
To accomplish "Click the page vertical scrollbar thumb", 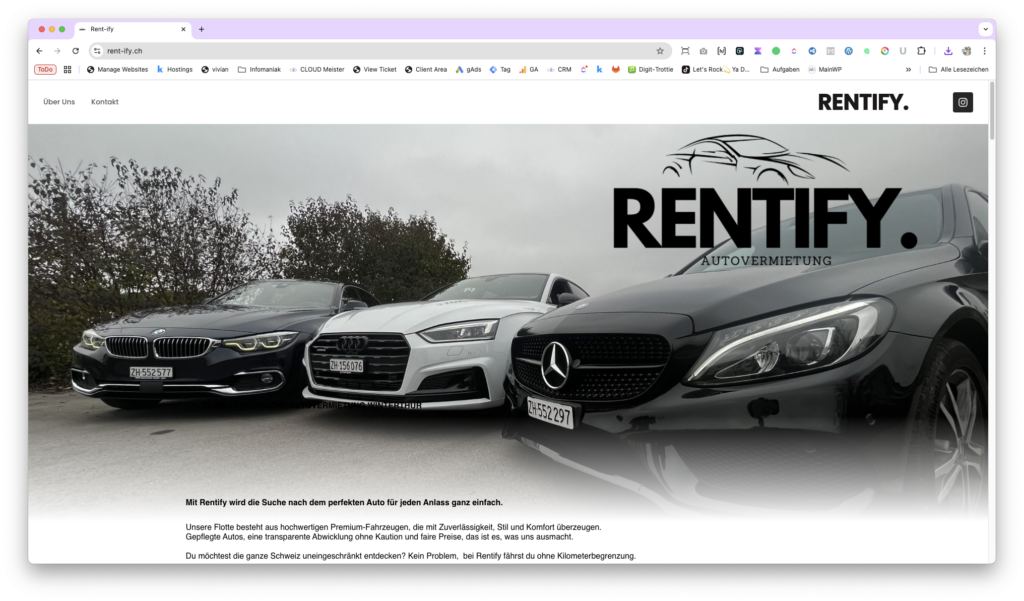I will tap(992, 110).
